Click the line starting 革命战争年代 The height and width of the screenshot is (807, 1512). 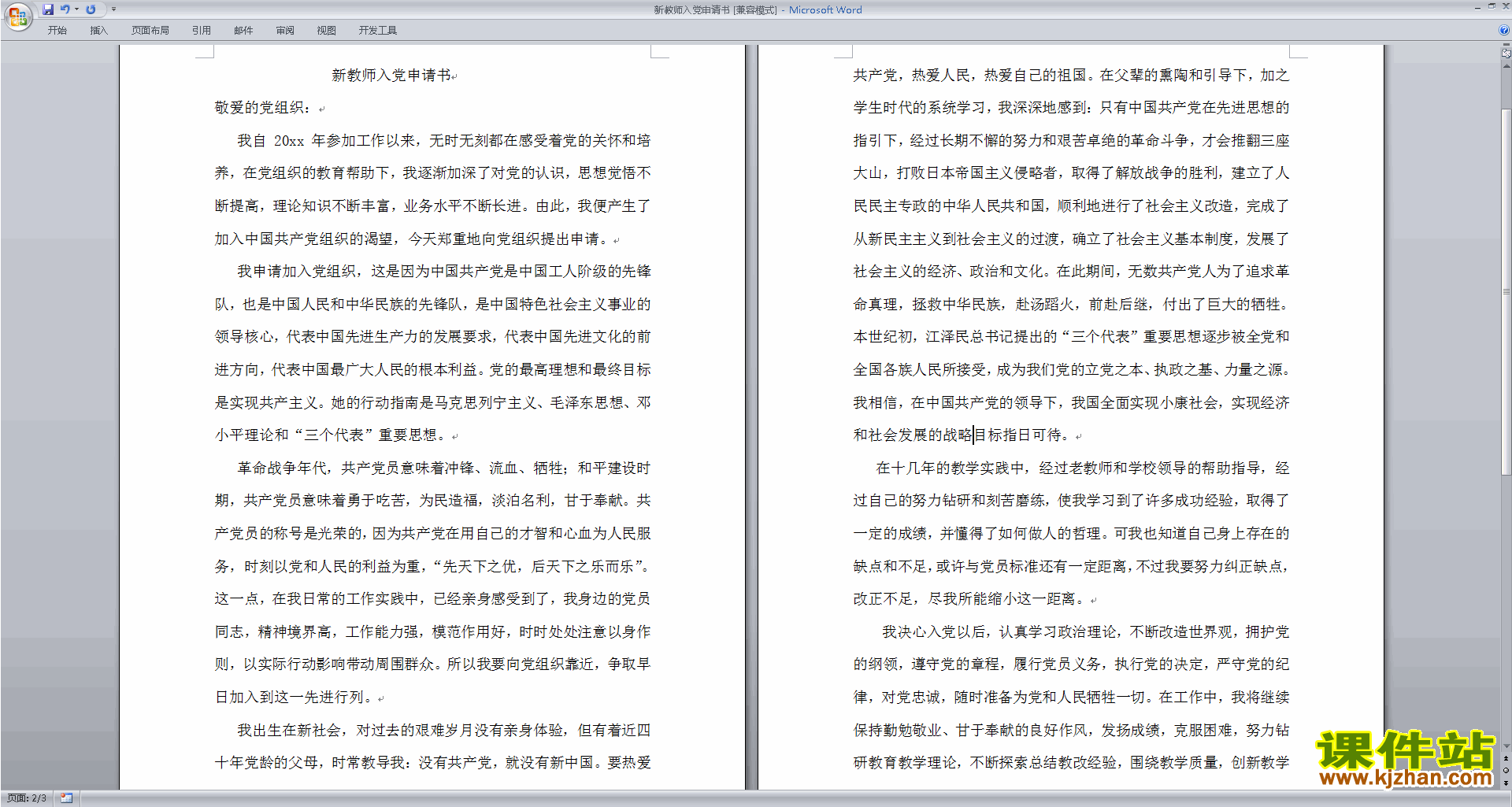444,468
